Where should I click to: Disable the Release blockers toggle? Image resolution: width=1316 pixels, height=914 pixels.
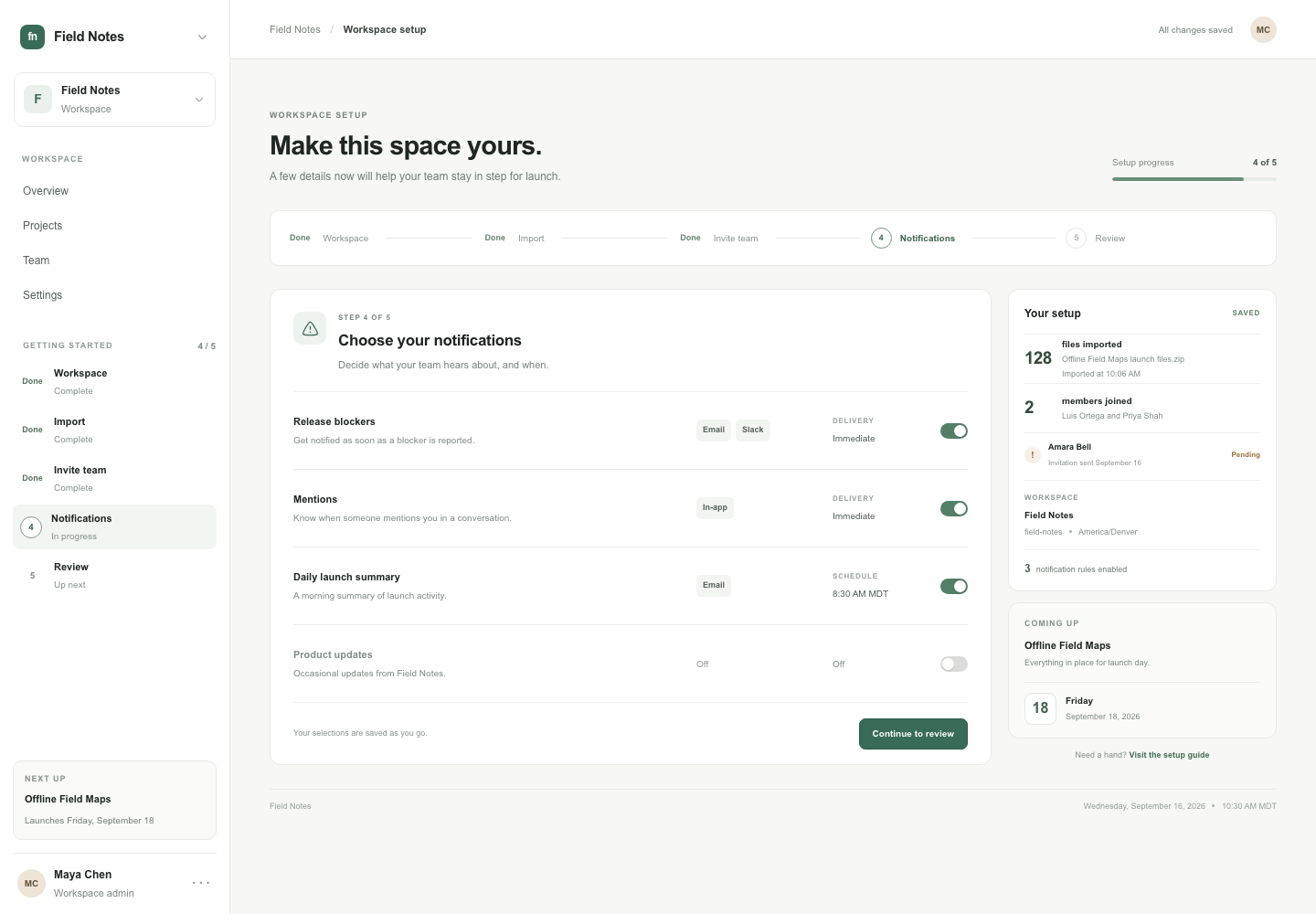click(x=954, y=430)
